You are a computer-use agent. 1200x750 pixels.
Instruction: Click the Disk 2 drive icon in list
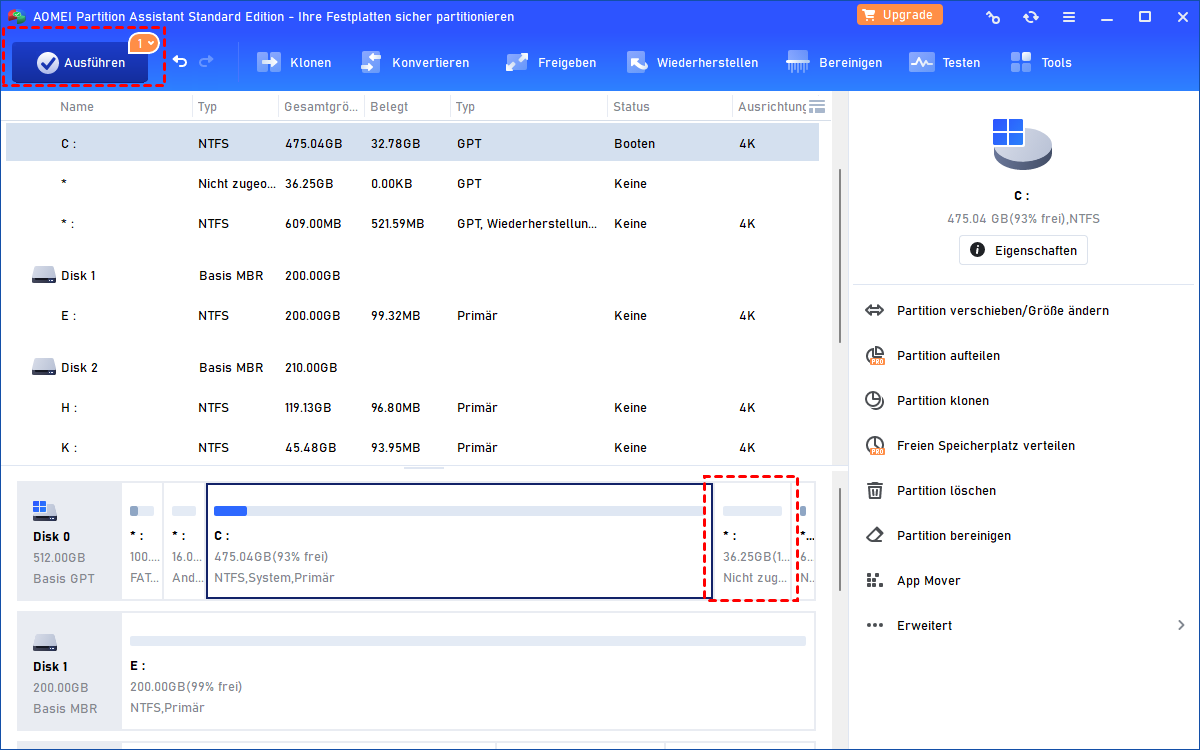(x=43, y=367)
